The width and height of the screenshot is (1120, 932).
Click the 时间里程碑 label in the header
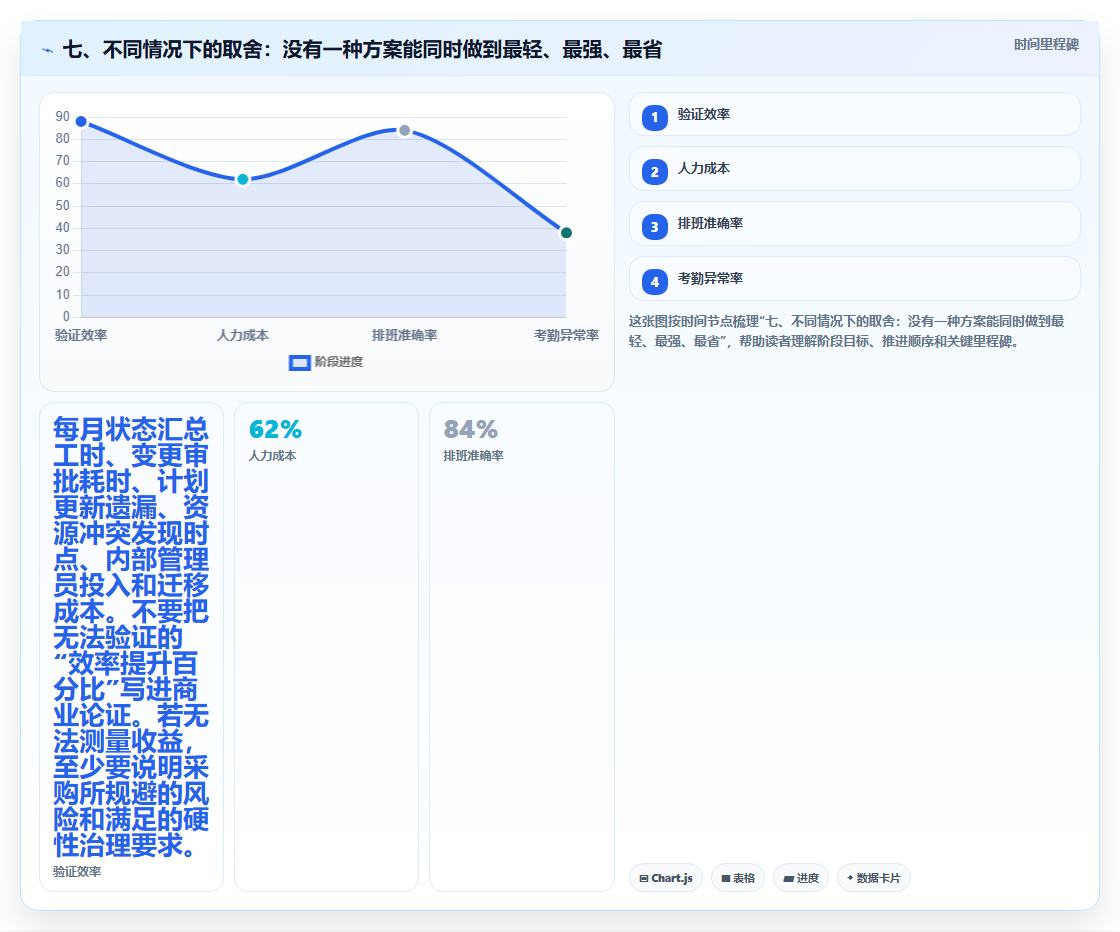click(x=1046, y=45)
